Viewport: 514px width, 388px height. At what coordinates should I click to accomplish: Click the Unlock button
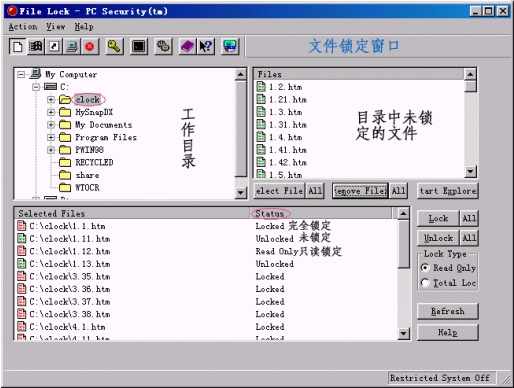tap(438, 238)
